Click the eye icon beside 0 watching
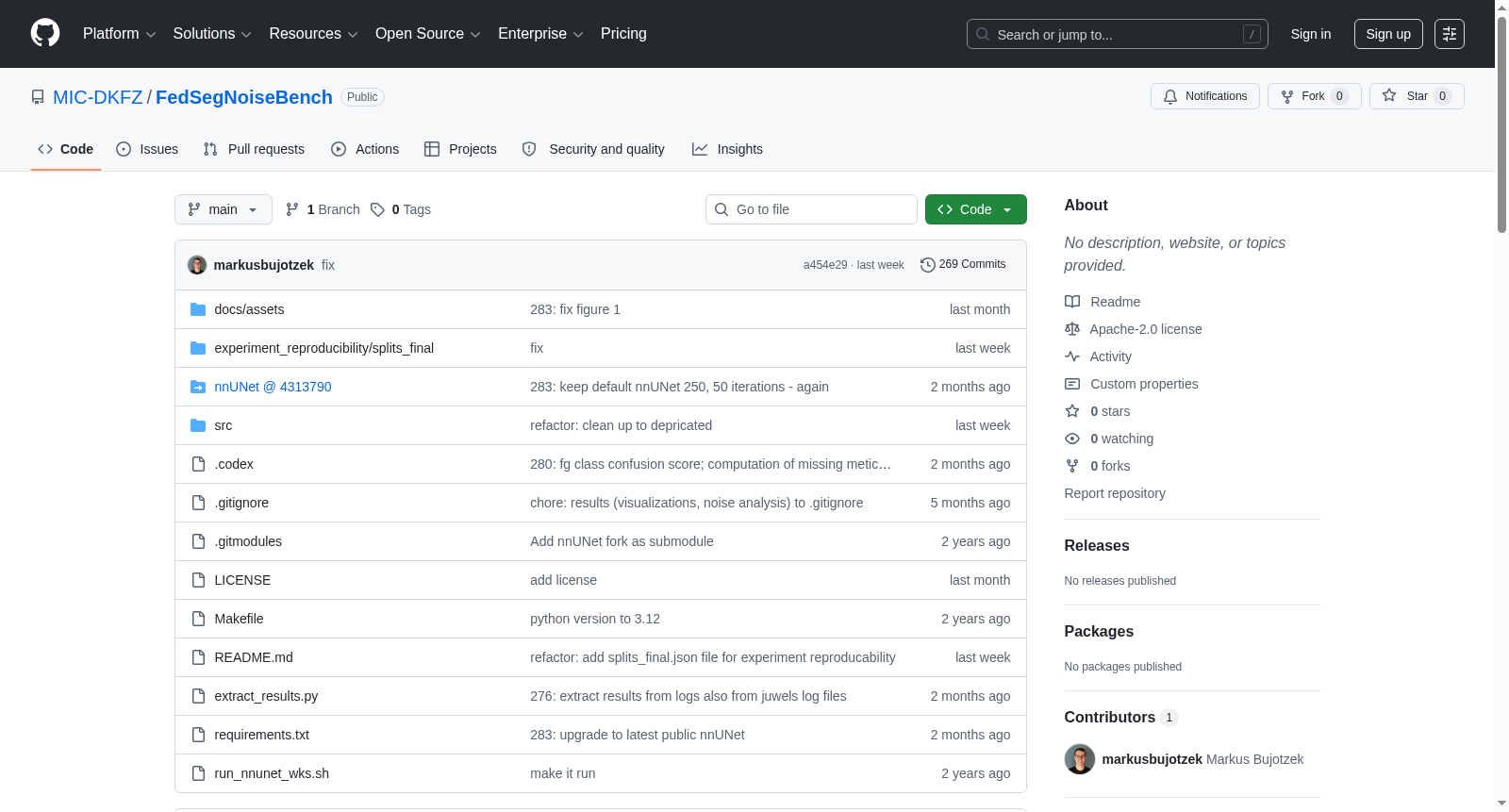Image resolution: width=1509 pixels, height=812 pixels. (1072, 439)
